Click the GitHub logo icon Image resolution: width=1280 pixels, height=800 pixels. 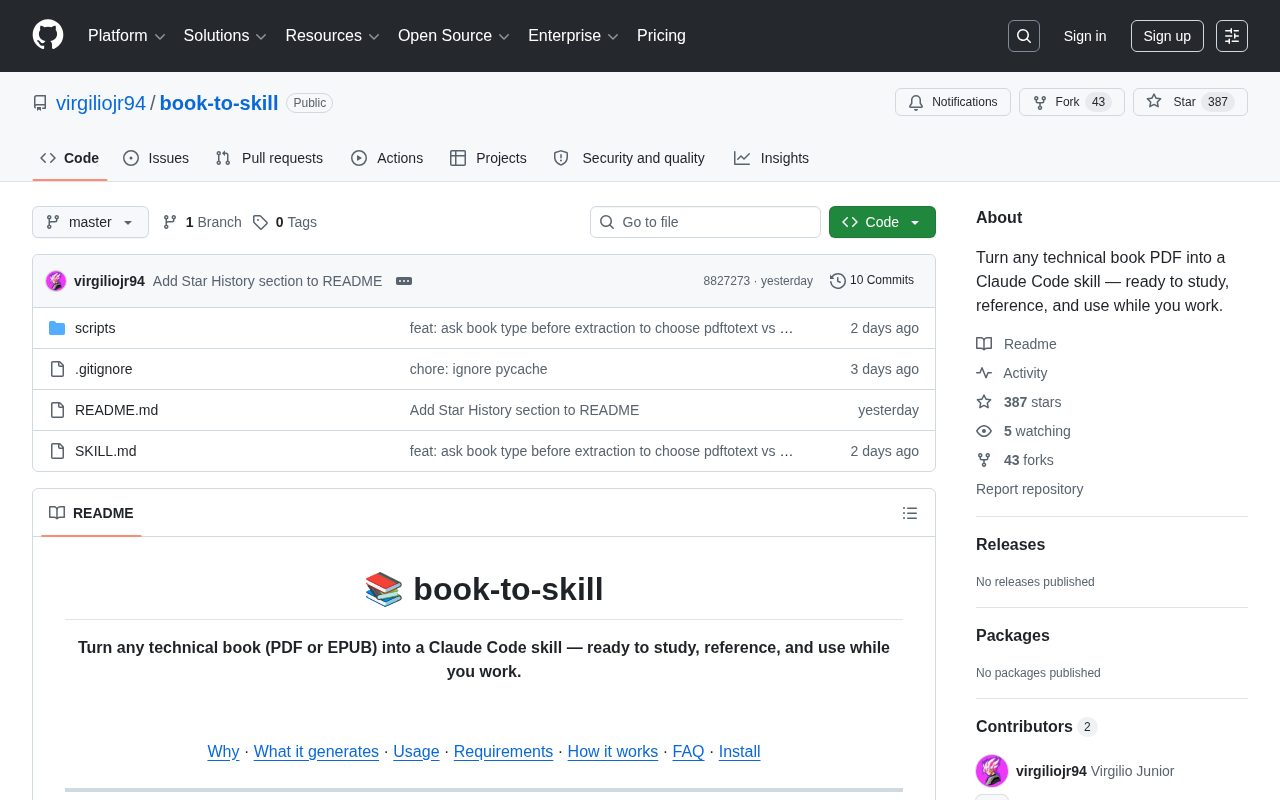[48, 36]
